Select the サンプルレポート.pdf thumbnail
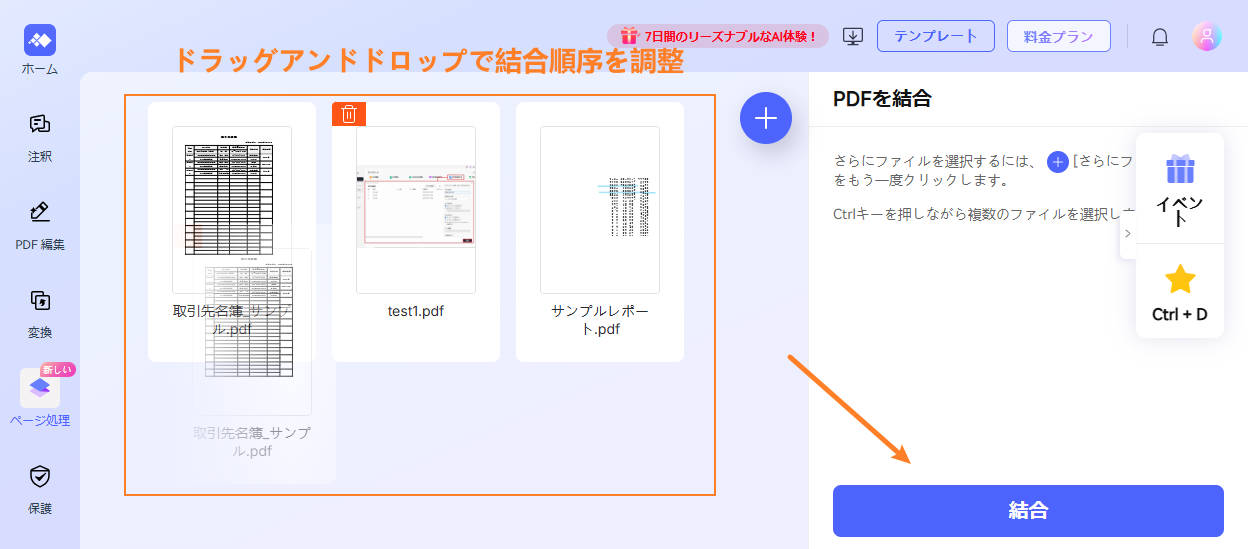The width and height of the screenshot is (1248, 549). click(x=600, y=209)
